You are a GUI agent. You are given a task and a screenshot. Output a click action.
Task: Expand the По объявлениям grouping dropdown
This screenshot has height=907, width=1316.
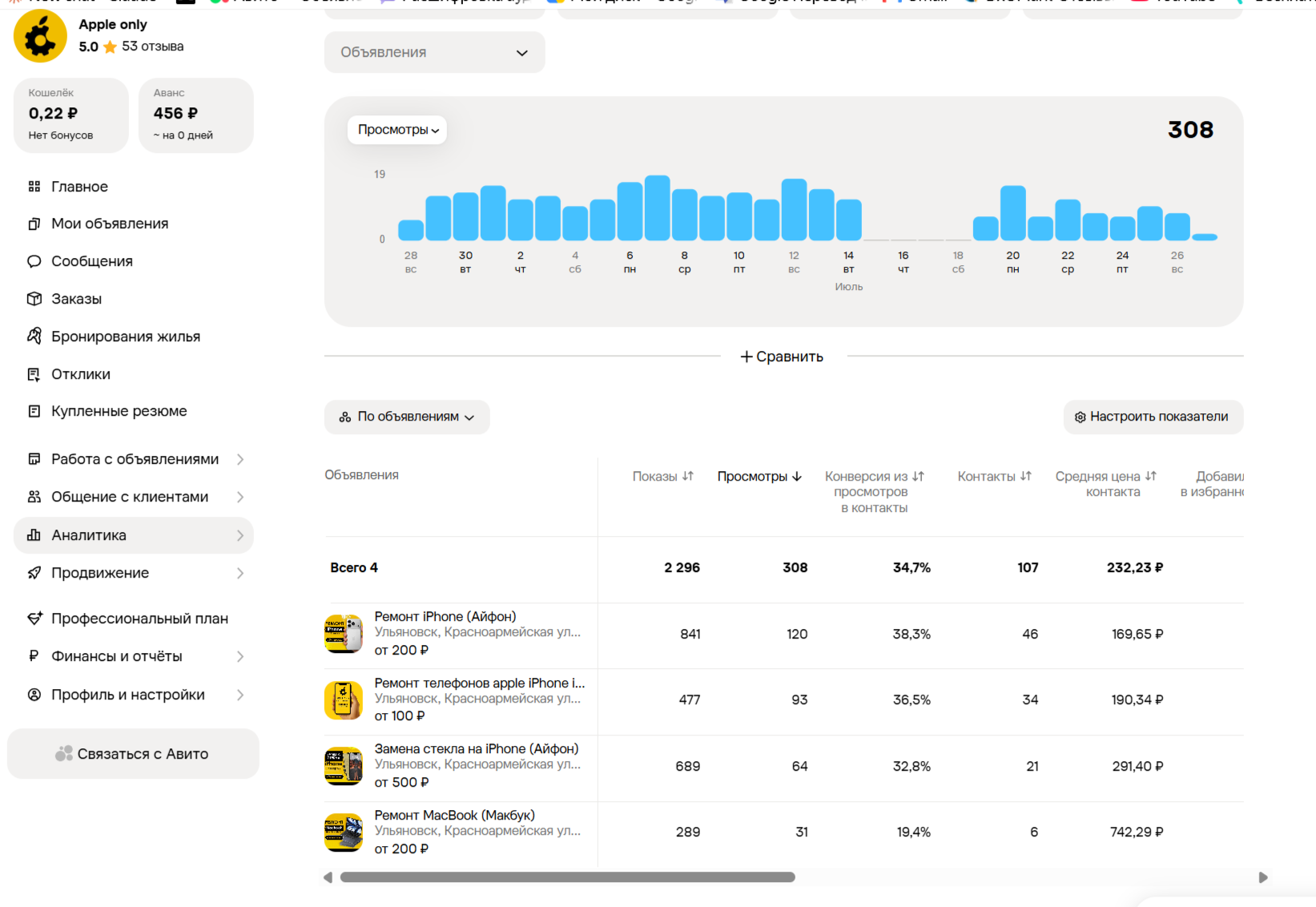pos(407,417)
